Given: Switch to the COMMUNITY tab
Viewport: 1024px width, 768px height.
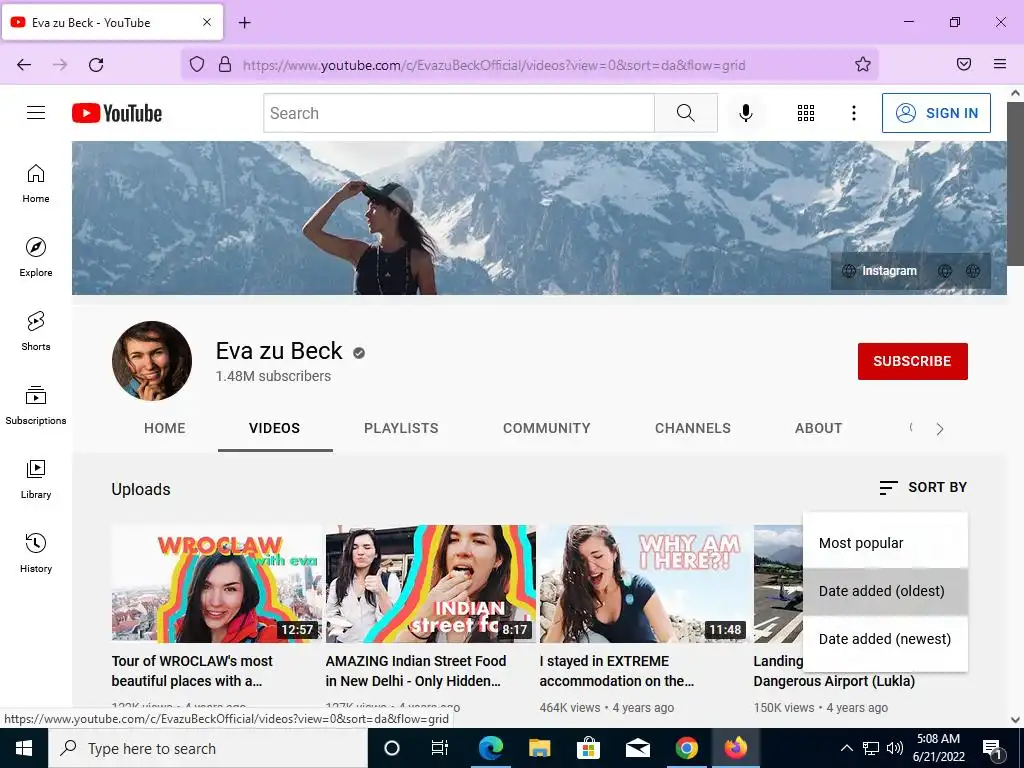Looking at the screenshot, I should [x=547, y=428].
